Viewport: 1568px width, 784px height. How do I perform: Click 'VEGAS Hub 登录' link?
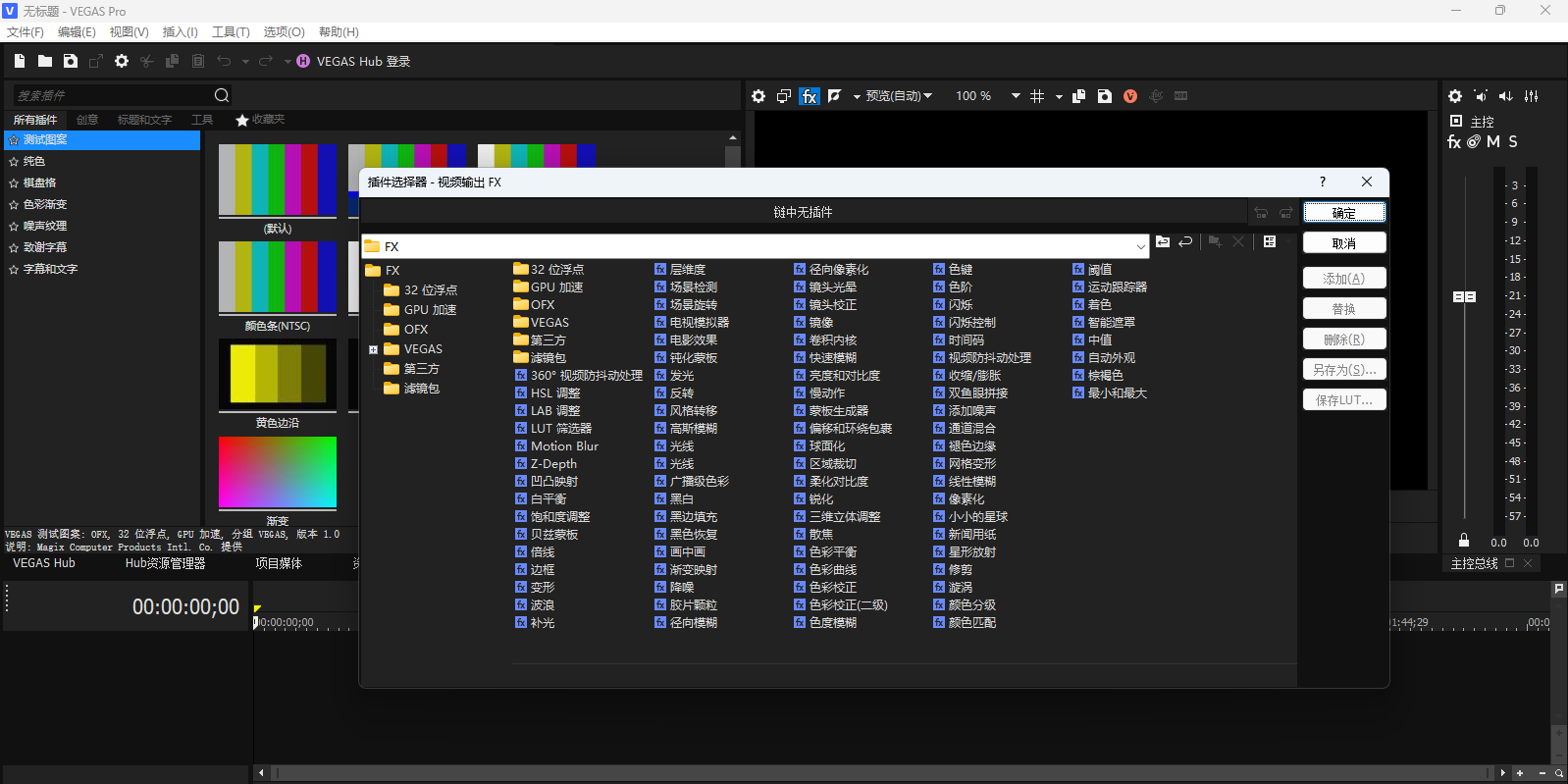(x=363, y=61)
